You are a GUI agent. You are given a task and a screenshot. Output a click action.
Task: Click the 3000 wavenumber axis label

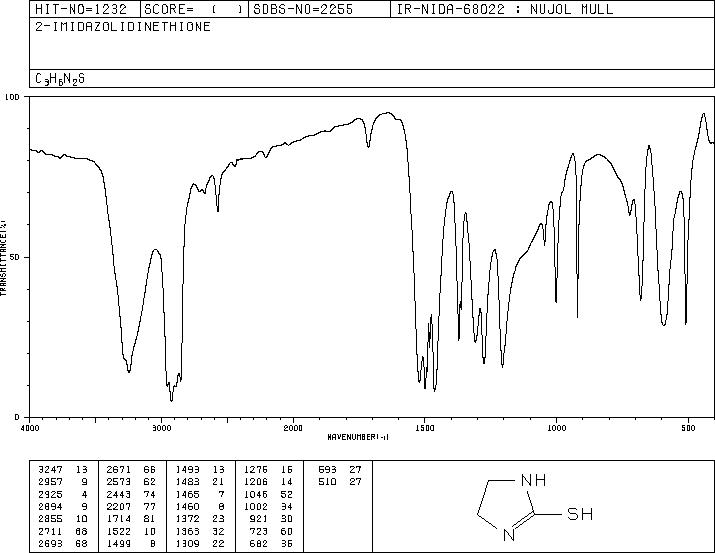(161, 428)
